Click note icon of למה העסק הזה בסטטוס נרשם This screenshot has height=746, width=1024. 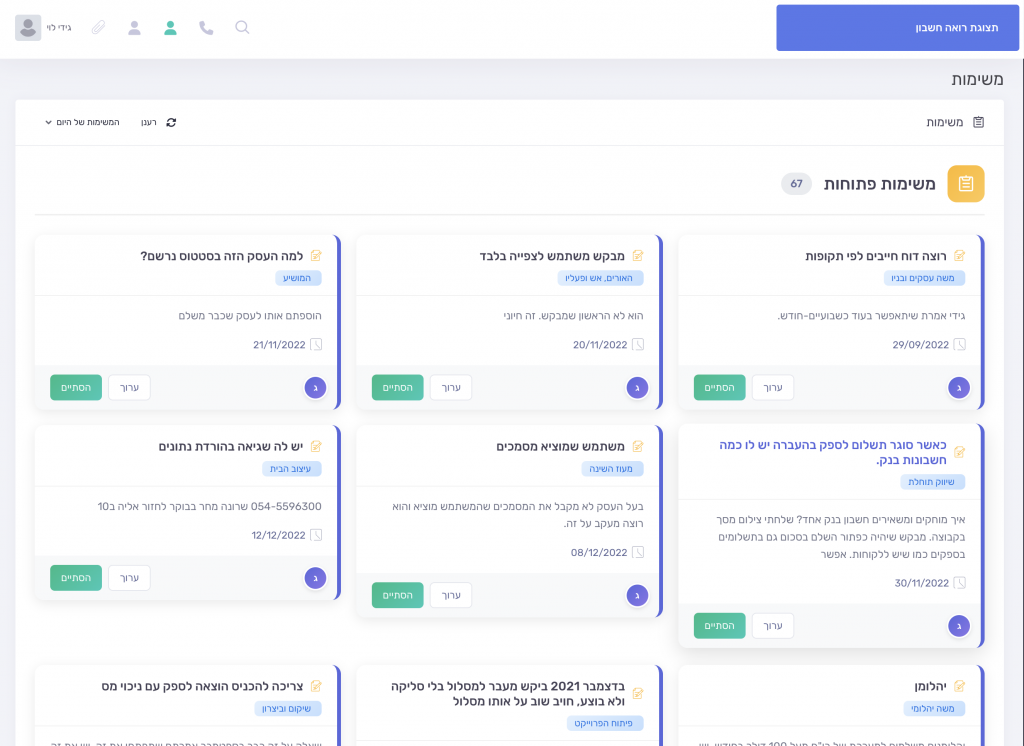[316, 255]
